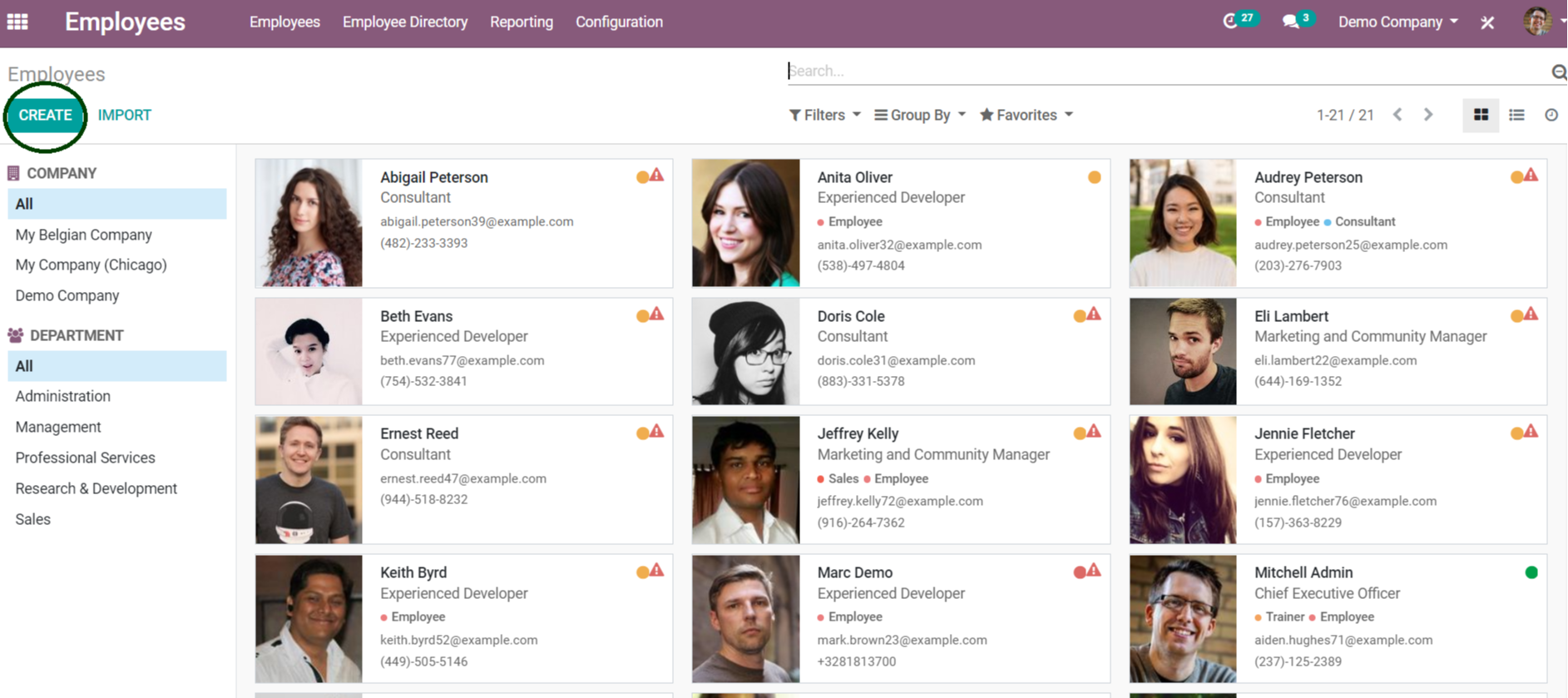The image size is (1568, 698).
Task: Switch to Kanban view icon
Action: tap(1481, 115)
